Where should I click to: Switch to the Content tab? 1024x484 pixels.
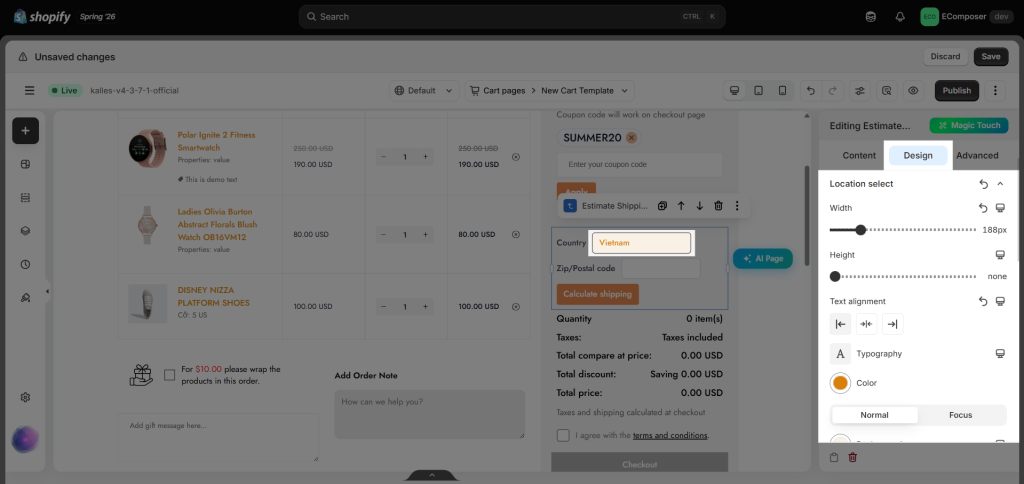[x=859, y=155]
